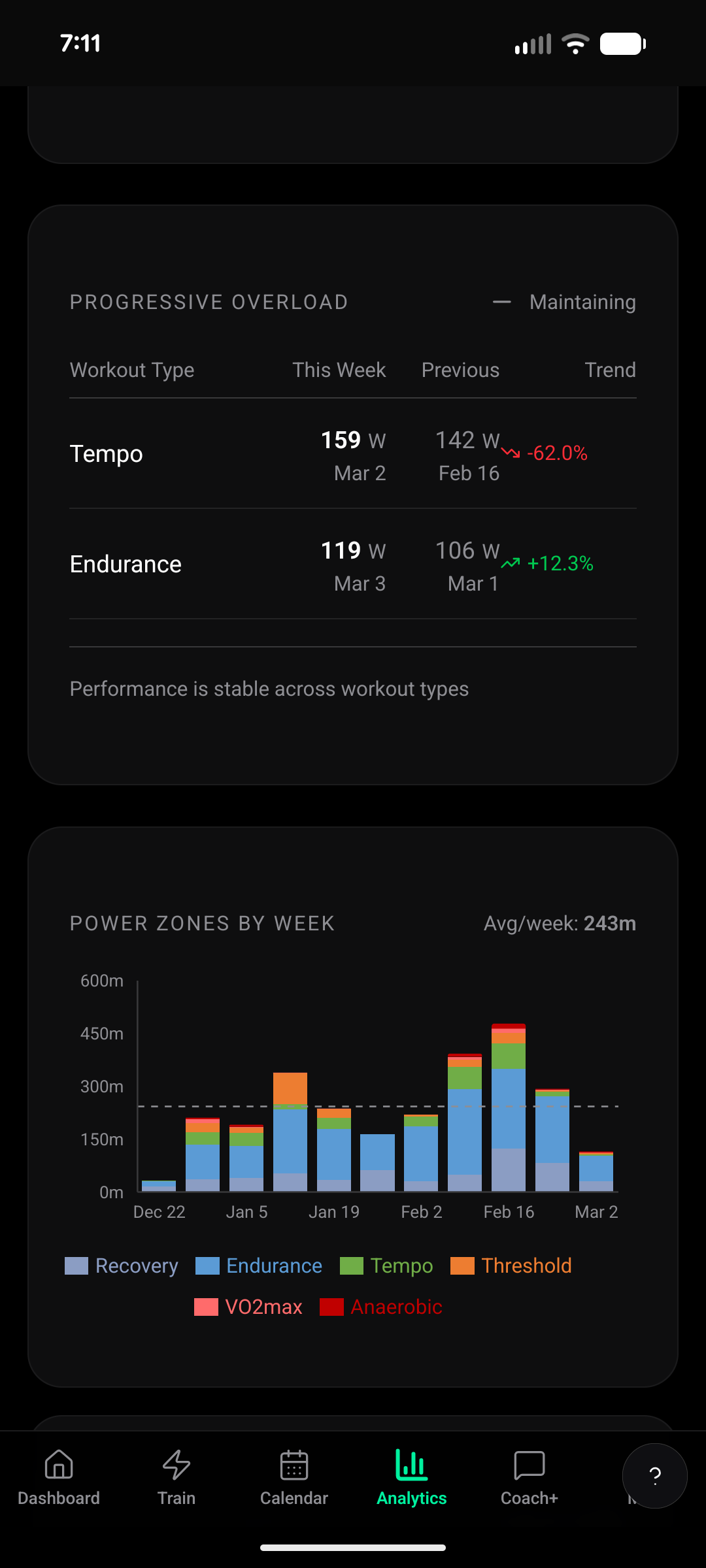
Task: Tap the Maintaining status label
Action: coord(582,302)
